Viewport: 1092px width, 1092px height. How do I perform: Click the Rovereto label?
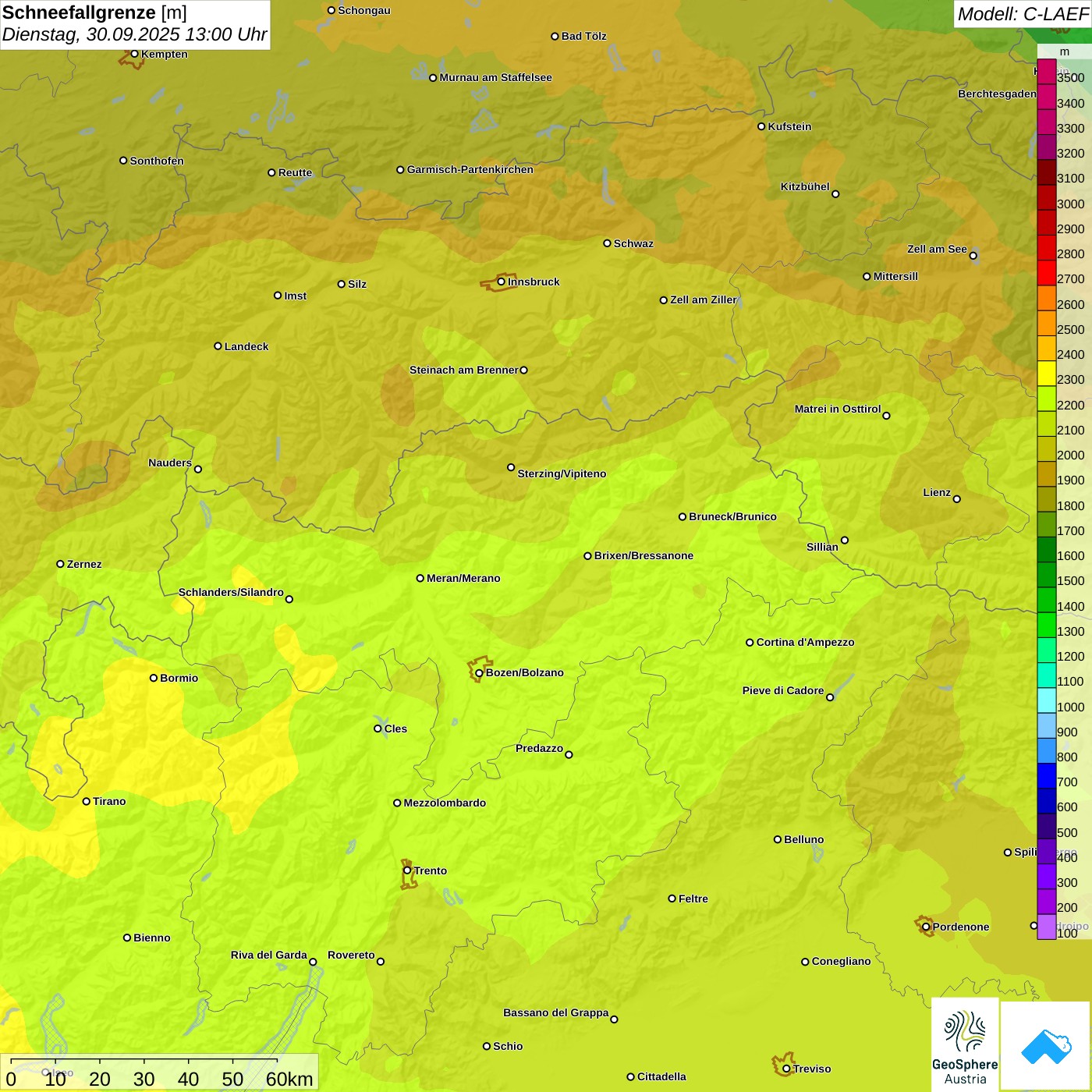click(351, 955)
